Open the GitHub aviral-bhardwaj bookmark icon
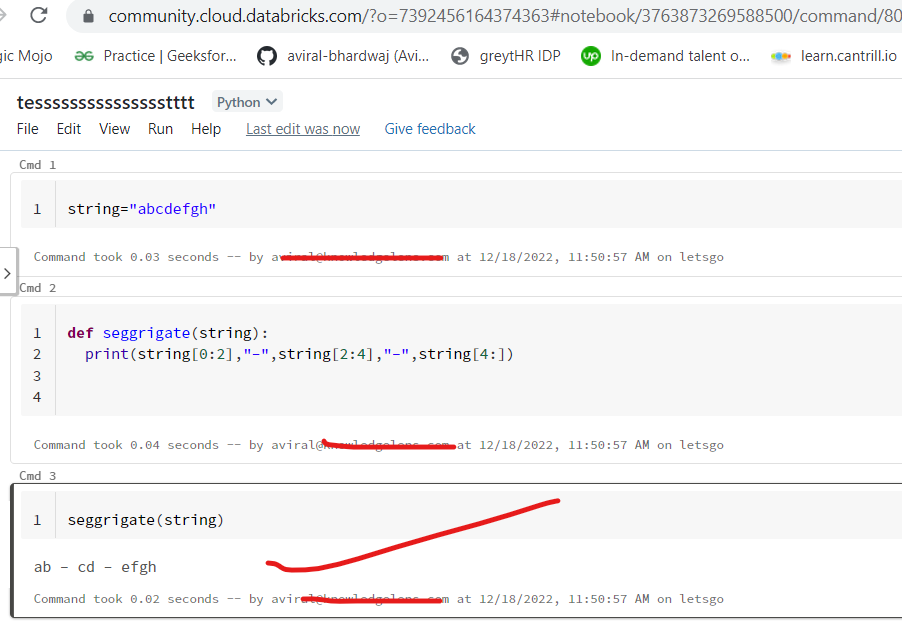The height and width of the screenshot is (621, 902). point(266,56)
